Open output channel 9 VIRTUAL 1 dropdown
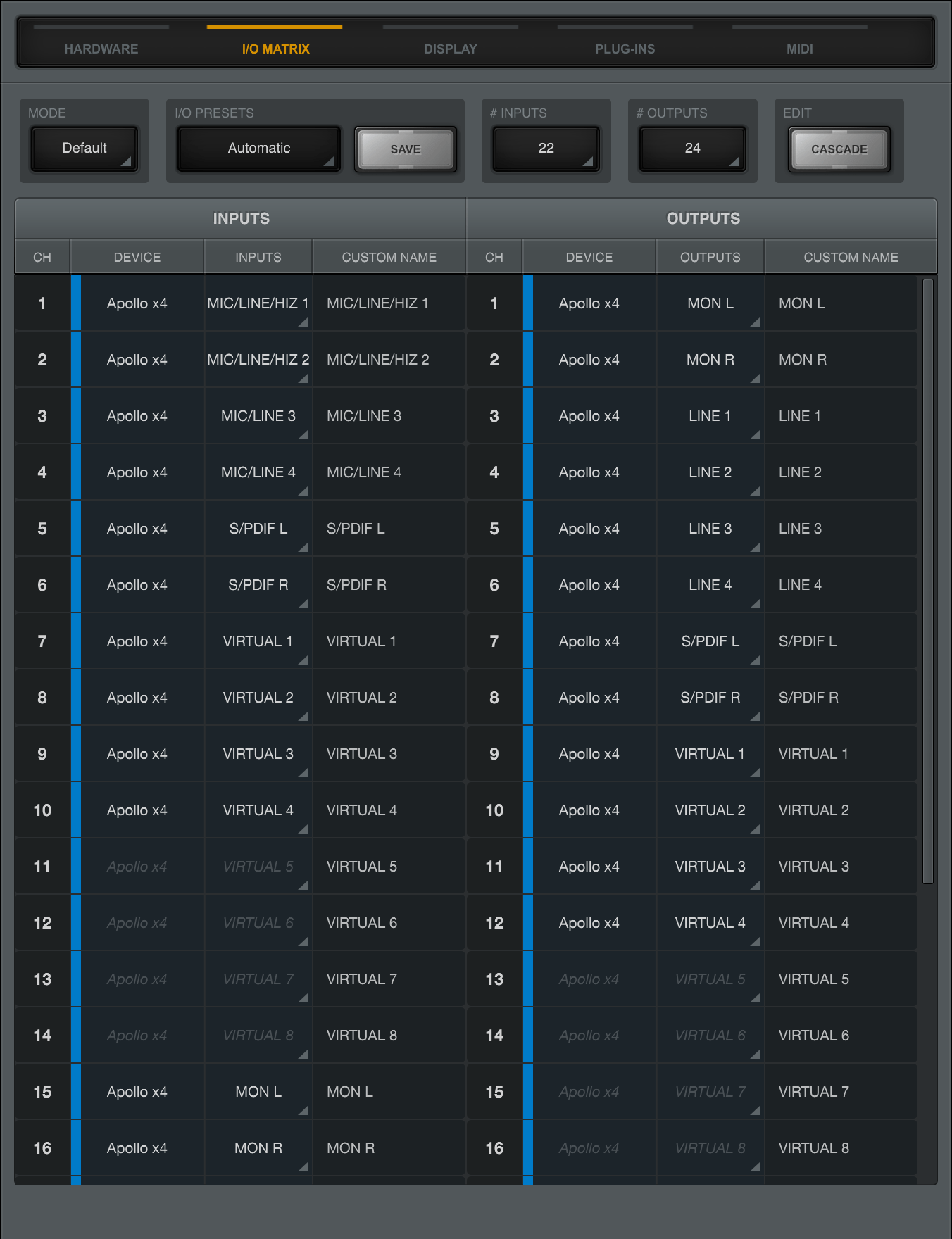Image resolution: width=952 pixels, height=1239 pixels. point(710,754)
